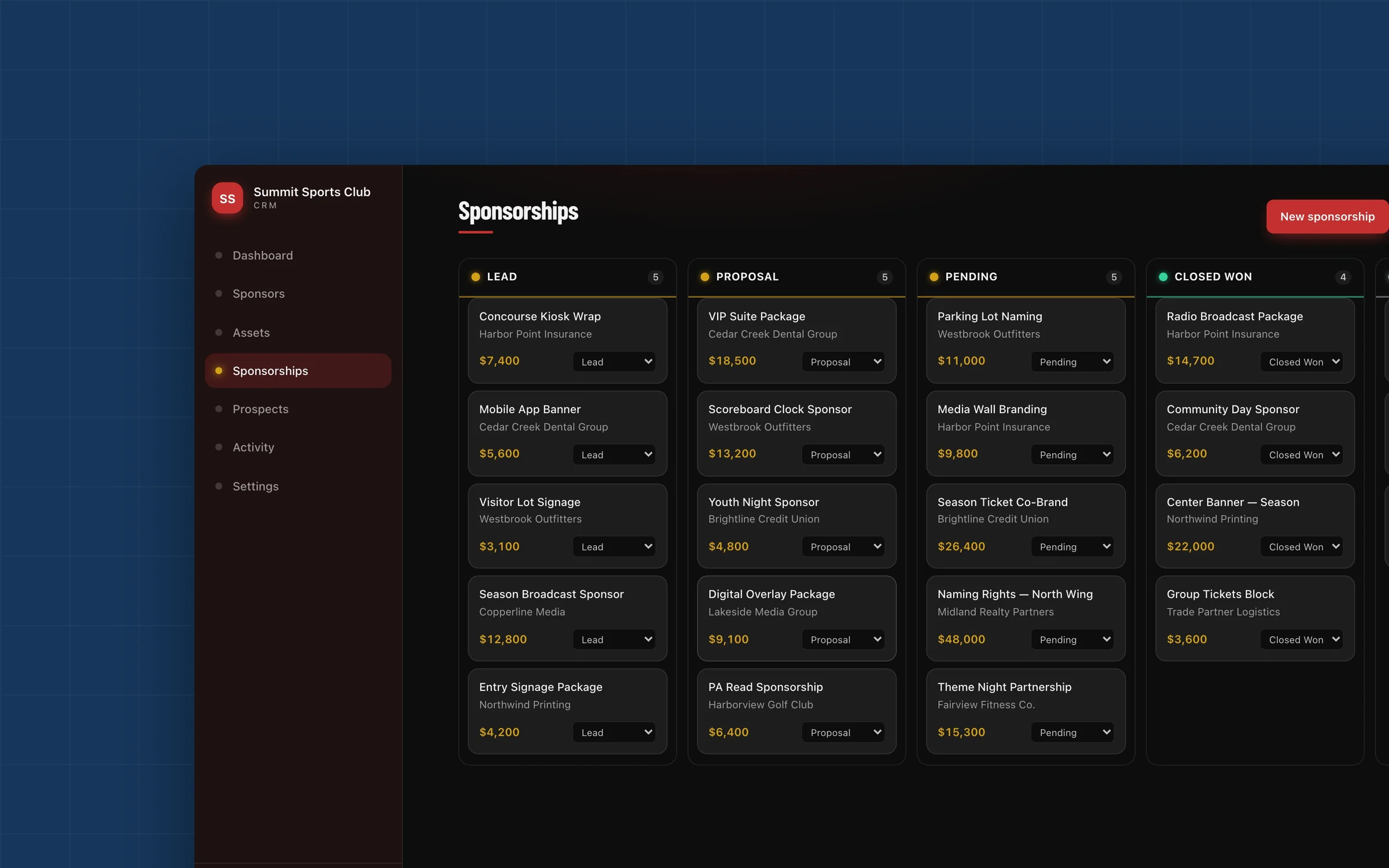Change stage of Center Banner — Season
Viewport: 1389px width, 868px height.
coord(1302,547)
